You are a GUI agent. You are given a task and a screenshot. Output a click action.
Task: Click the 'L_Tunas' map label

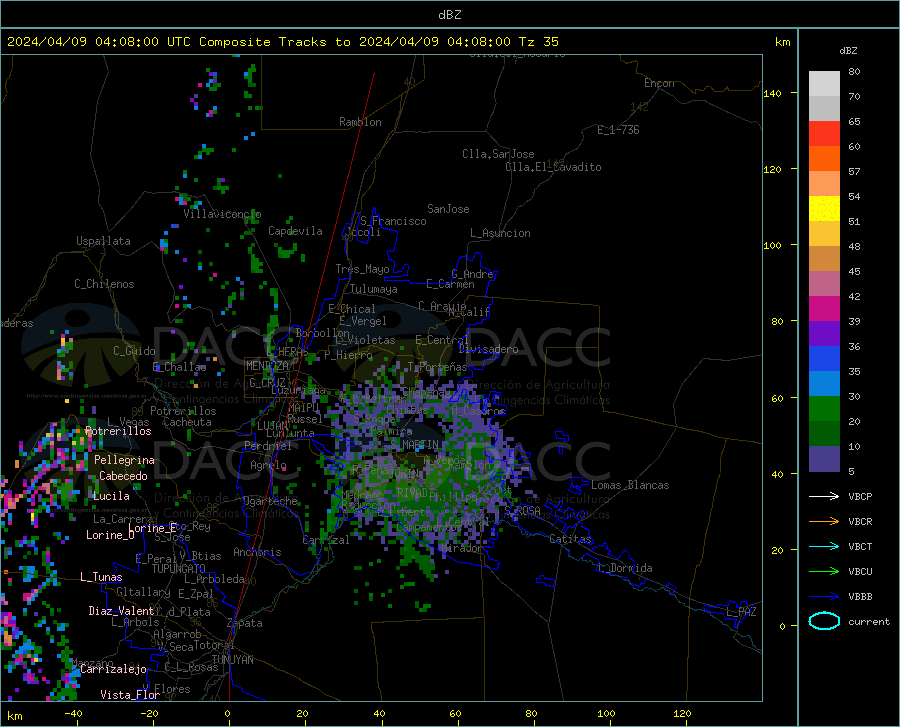101,577
